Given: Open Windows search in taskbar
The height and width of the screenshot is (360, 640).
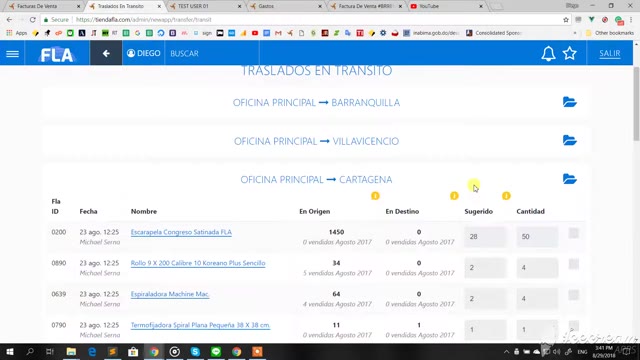Looking at the screenshot, I should (30, 351).
